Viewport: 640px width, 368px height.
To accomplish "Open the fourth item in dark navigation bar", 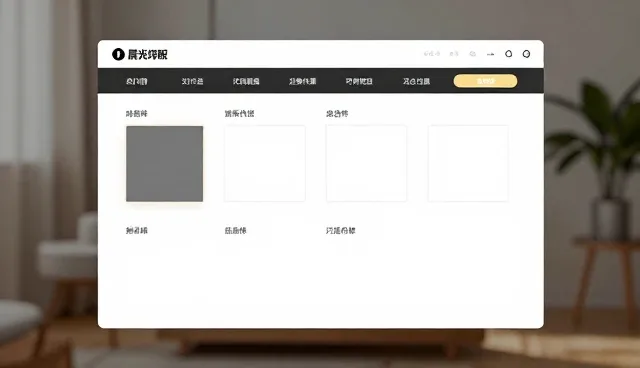I will click(x=302, y=81).
